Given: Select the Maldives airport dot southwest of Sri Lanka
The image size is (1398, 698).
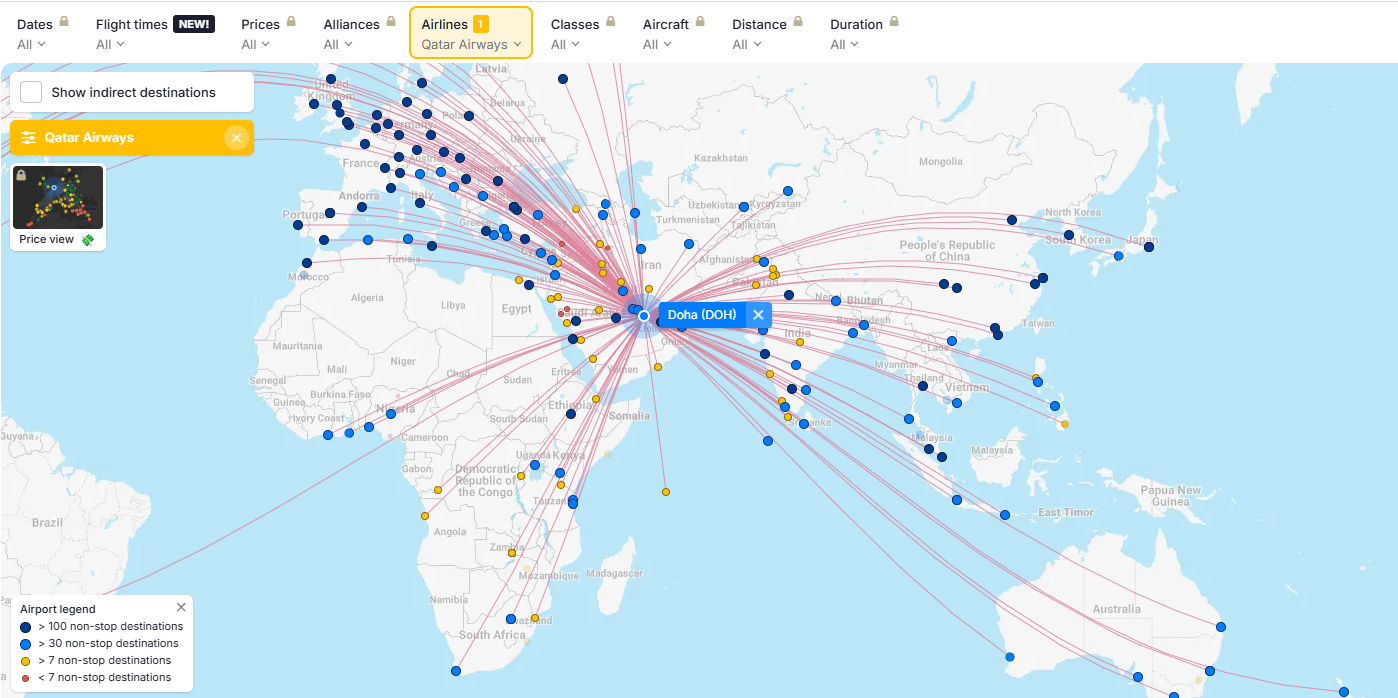Looking at the screenshot, I should [x=768, y=441].
